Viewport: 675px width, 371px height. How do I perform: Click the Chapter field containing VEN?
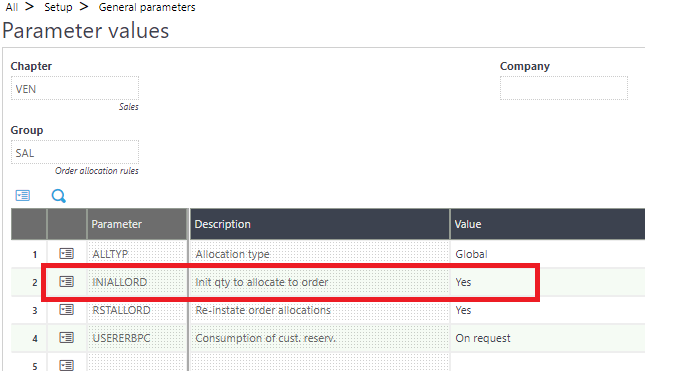[75, 89]
